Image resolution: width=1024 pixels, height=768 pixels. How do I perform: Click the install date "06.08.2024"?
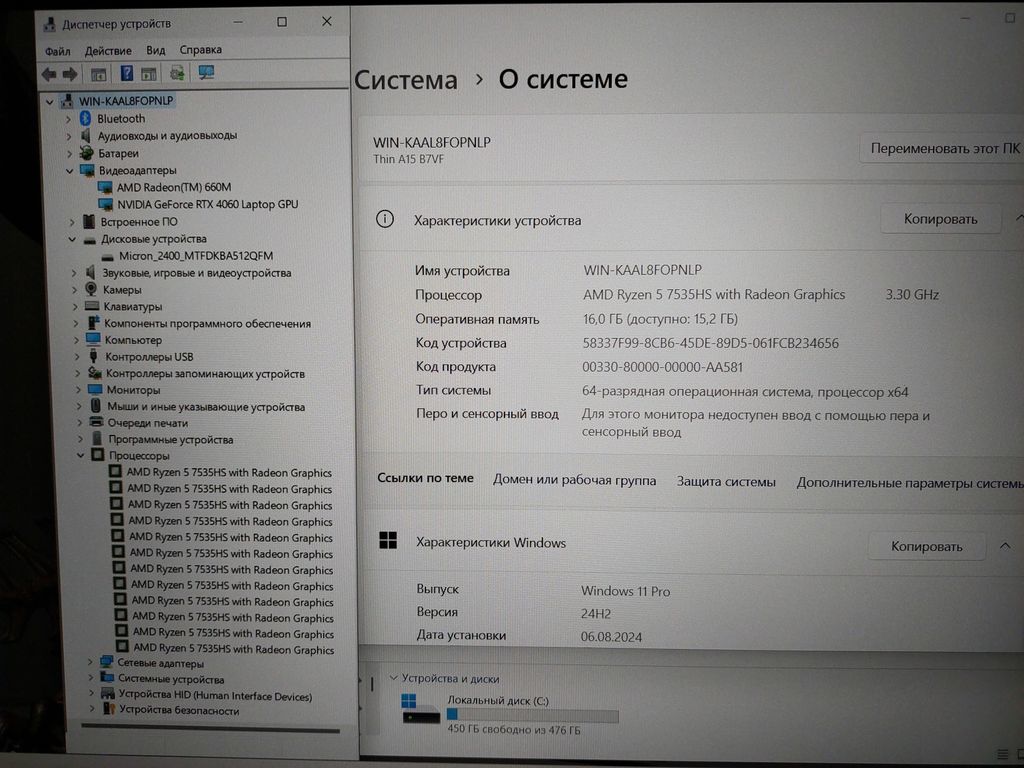click(611, 637)
